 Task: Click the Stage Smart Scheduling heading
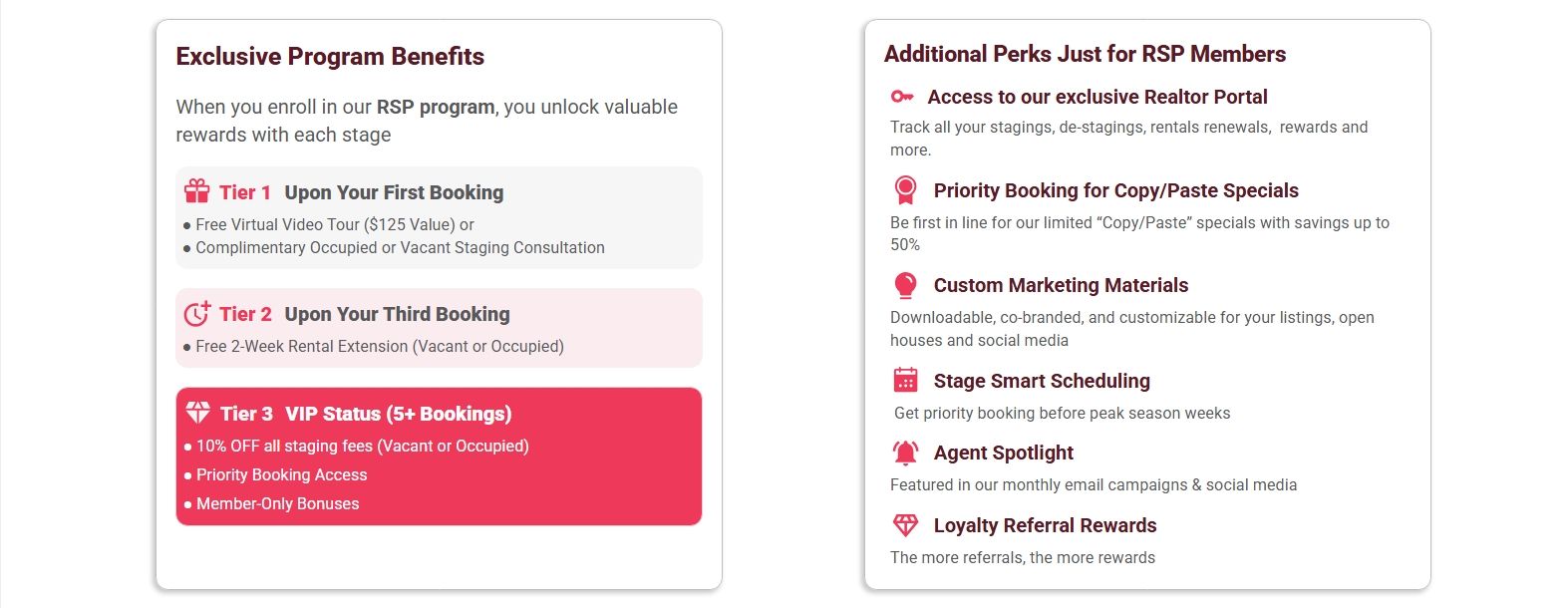[x=1042, y=381]
